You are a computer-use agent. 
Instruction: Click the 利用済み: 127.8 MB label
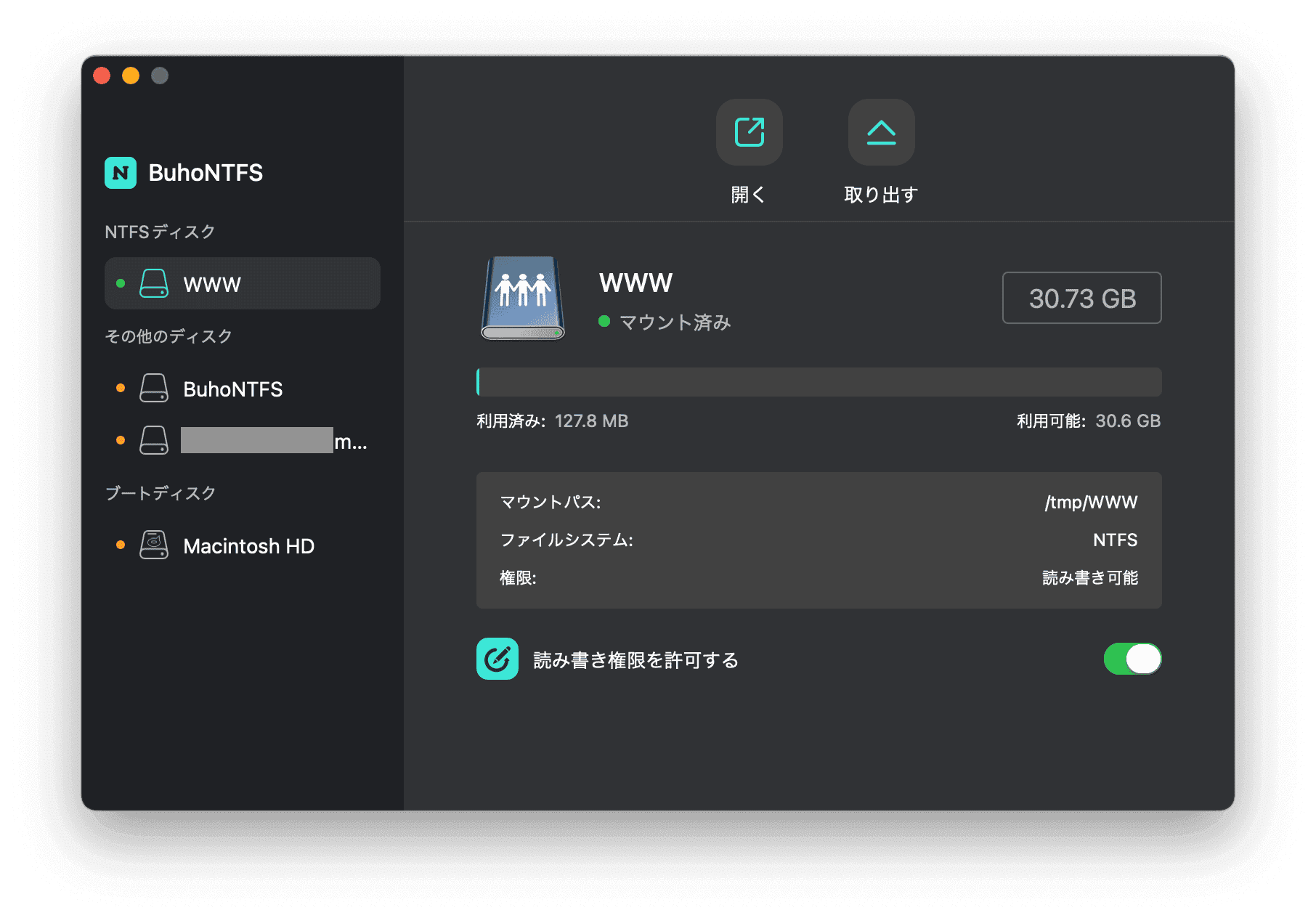tap(552, 421)
